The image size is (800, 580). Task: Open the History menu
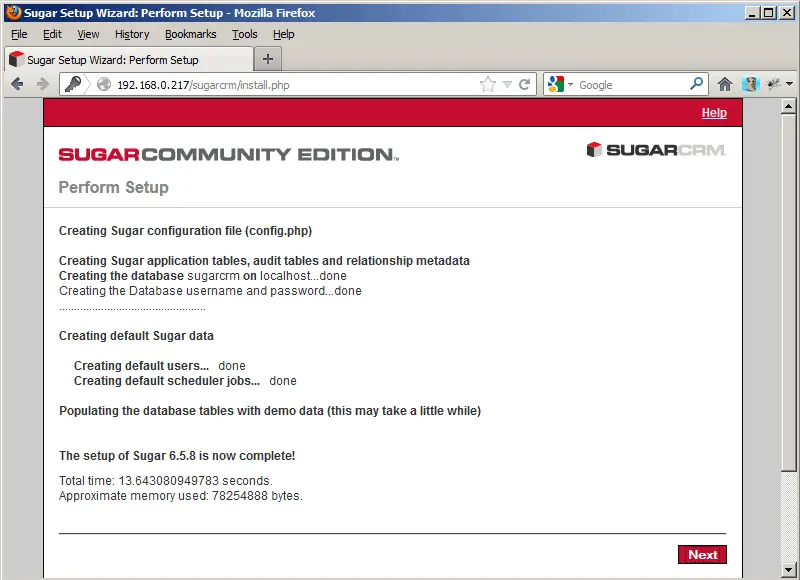tap(132, 34)
